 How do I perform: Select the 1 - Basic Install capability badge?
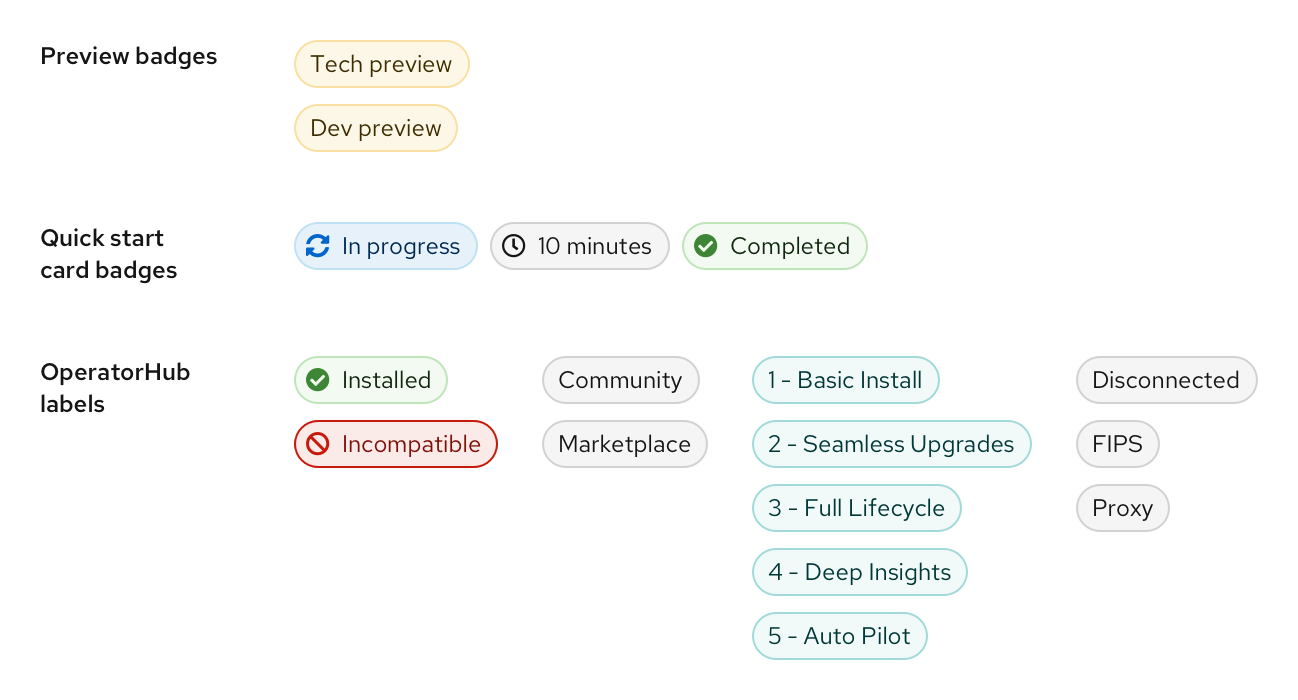[845, 380]
